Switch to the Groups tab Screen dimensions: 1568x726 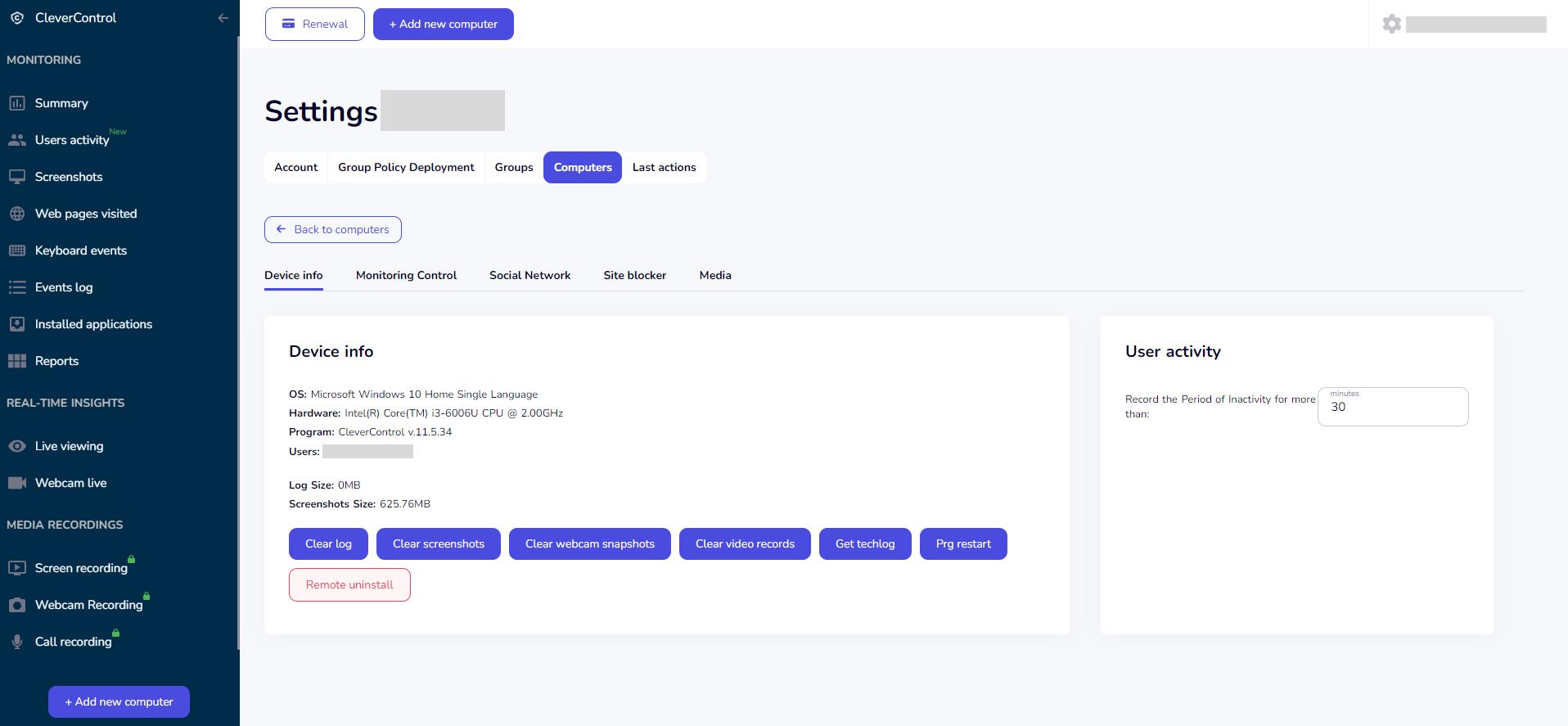pos(514,167)
